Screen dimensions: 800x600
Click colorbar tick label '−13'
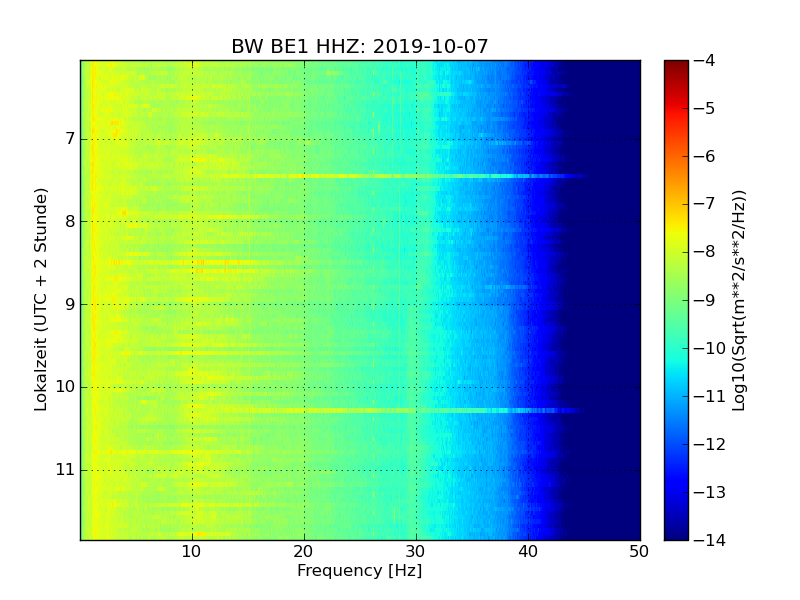710,492
